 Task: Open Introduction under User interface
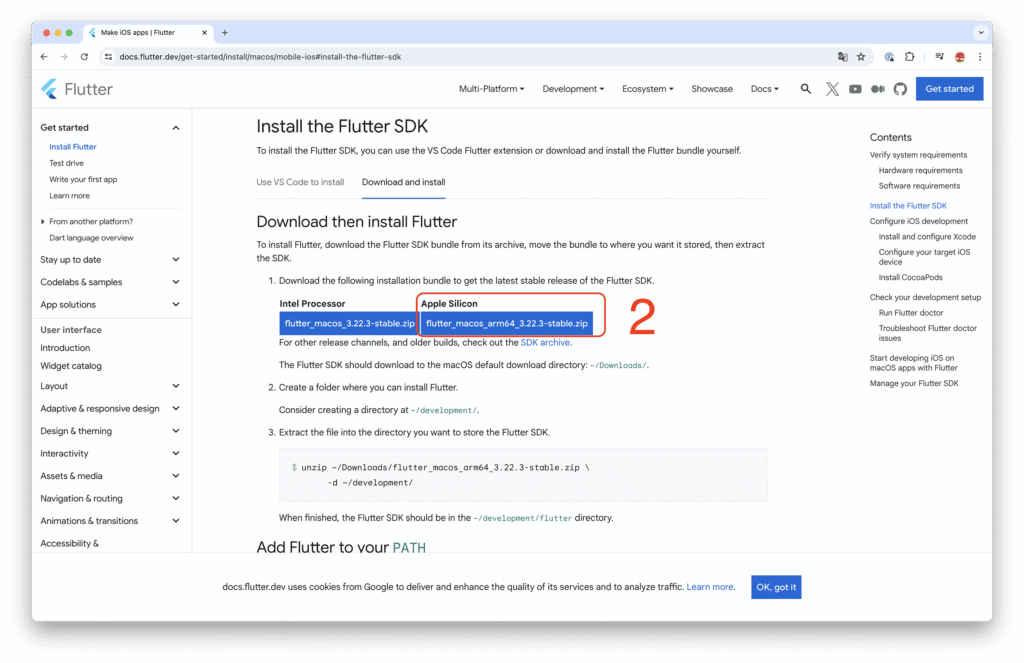pyautogui.click(x=65, y=348)
